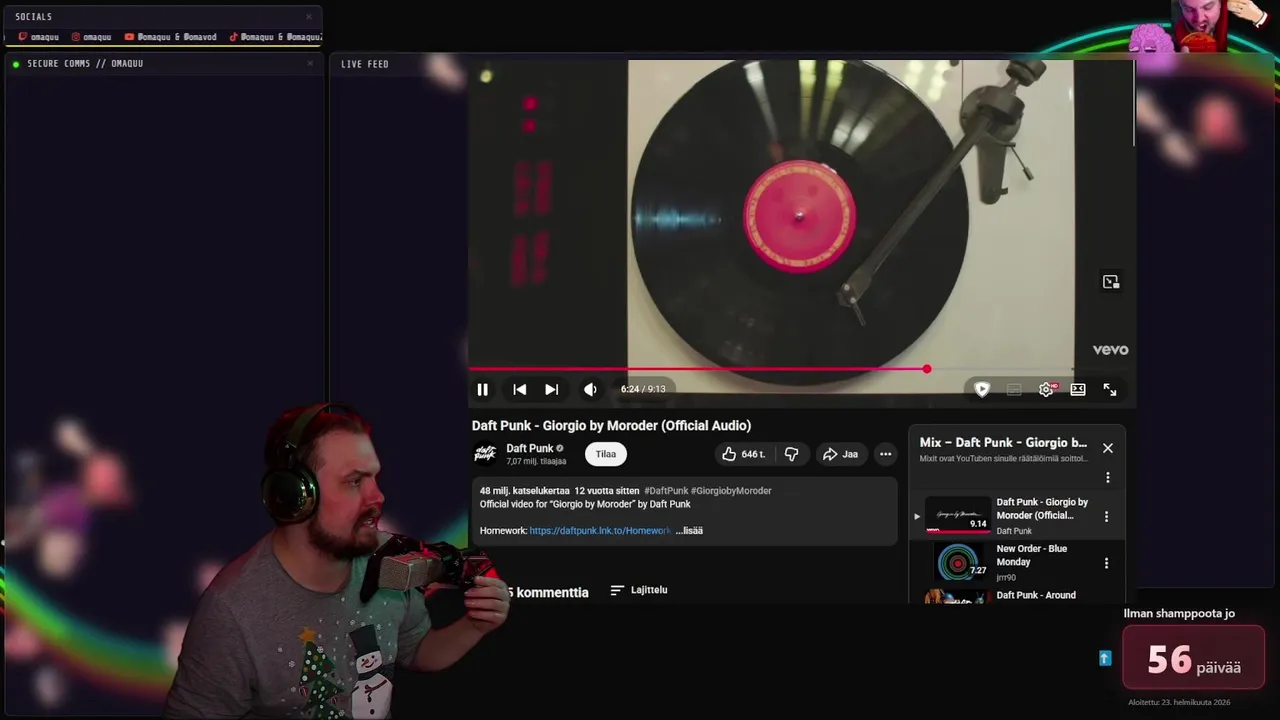
Task: Play the New Order Blue Monday thumbnail
Action: click(x=958, y=562)
